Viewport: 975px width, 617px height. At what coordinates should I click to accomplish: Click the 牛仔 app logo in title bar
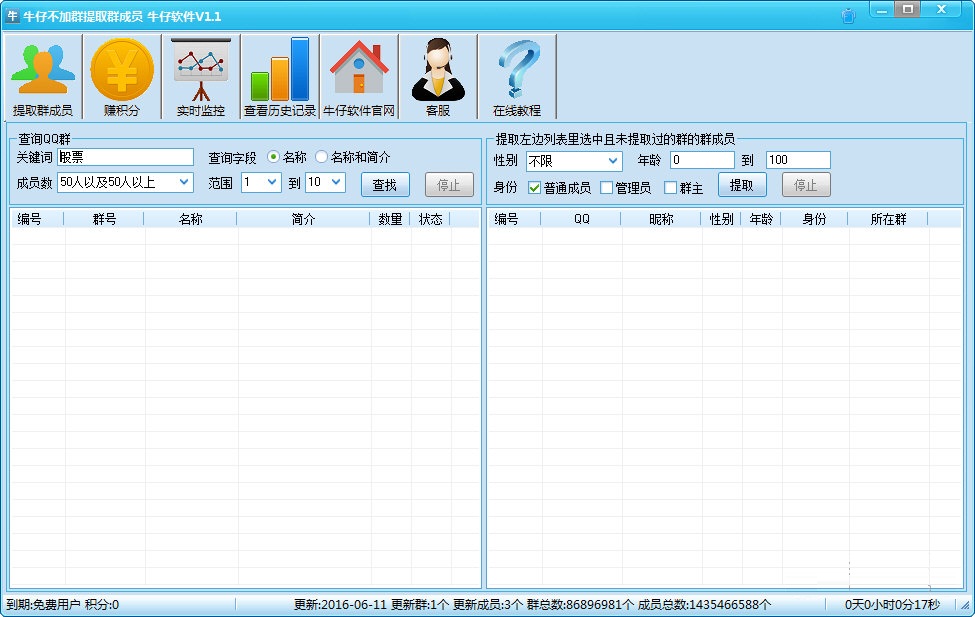10,9
